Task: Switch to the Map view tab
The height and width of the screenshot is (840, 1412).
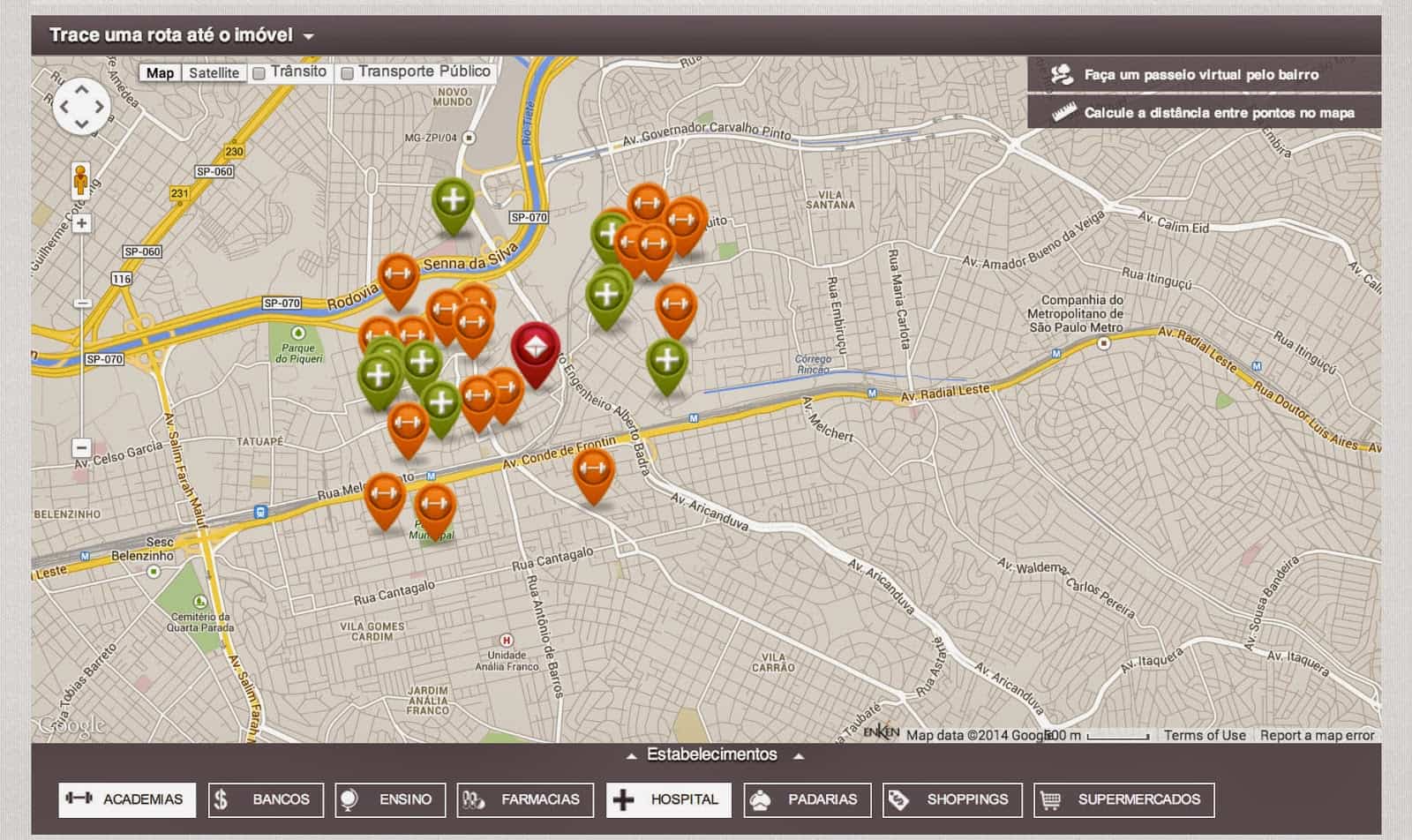Action: tap(160, 72)
